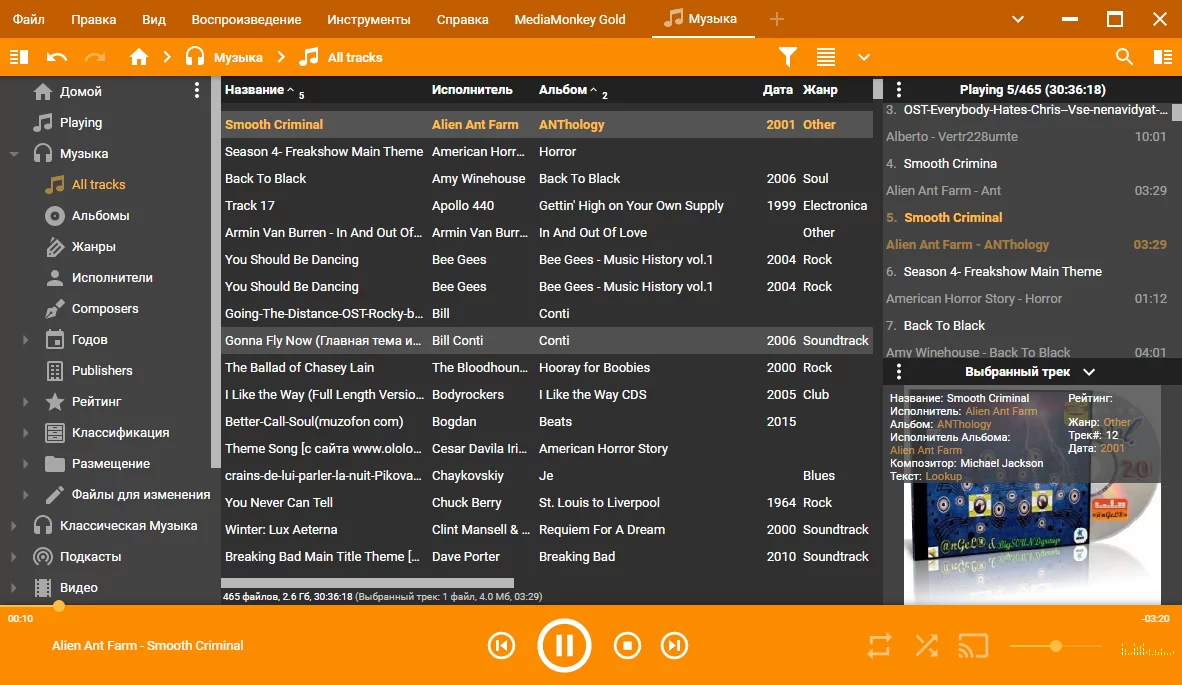Open the Правка menu
Screen dimensions: 1182x685
93,19
